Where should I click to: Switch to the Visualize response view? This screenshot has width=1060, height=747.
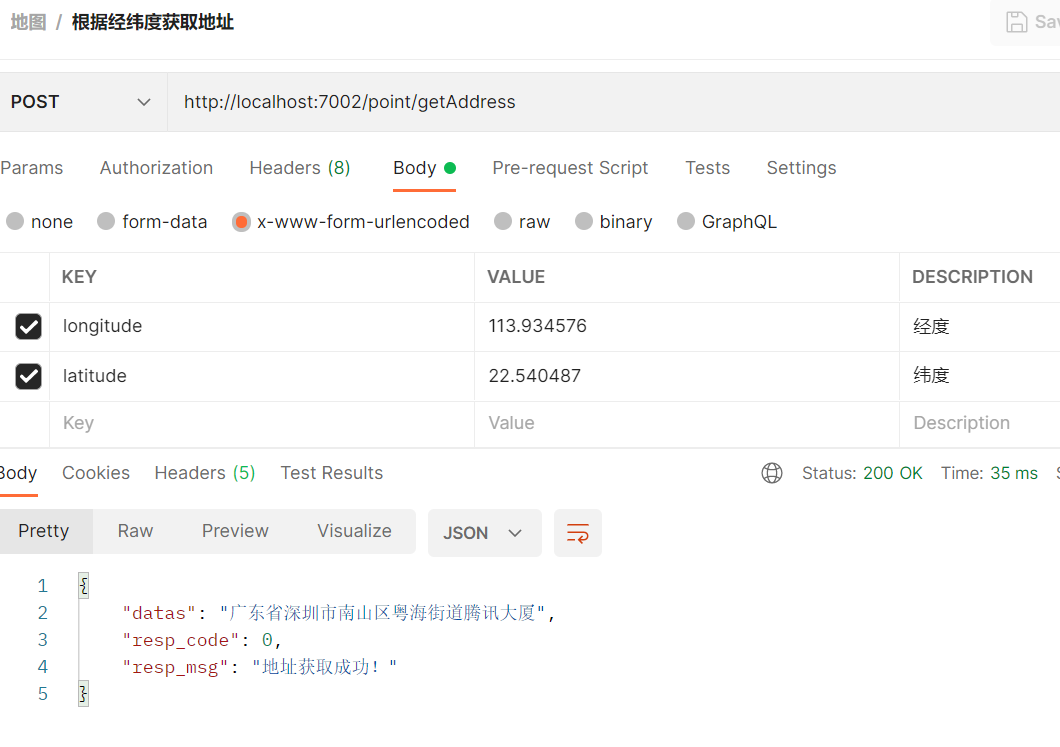(x=353, y=531)
